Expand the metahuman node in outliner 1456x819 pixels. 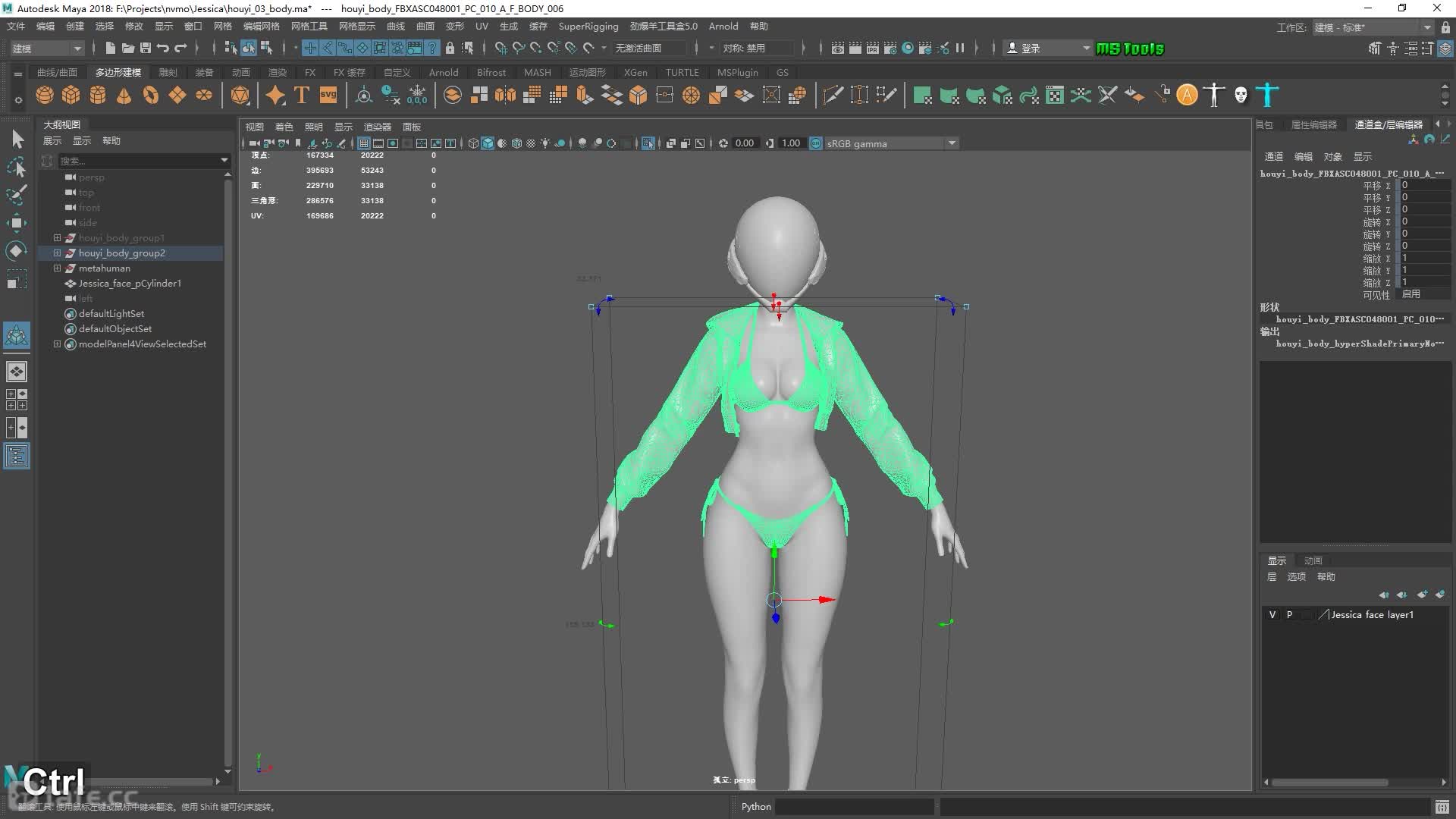click(57, 268)
